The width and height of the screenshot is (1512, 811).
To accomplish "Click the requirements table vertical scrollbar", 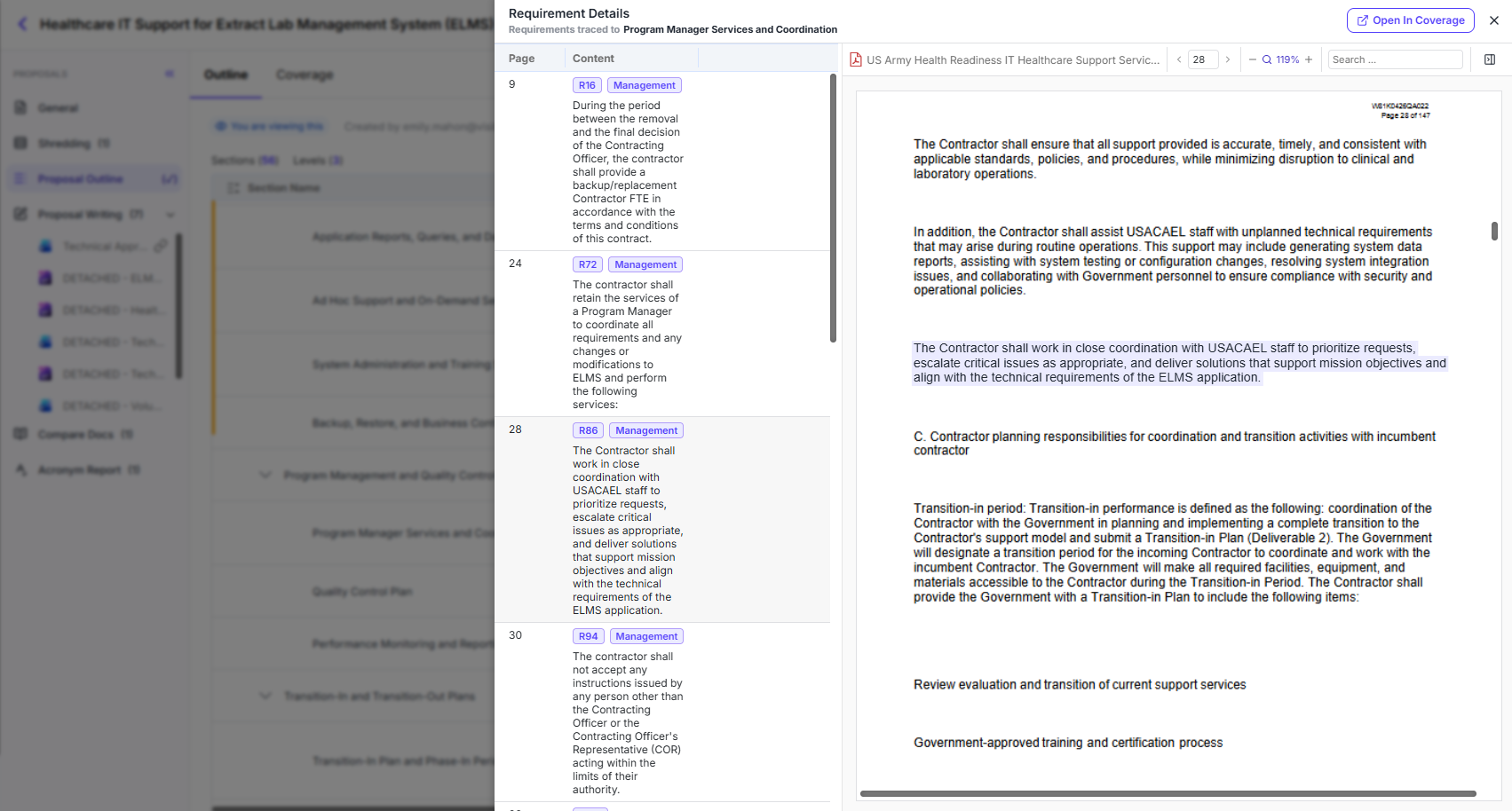I will (x=833, y=209).
